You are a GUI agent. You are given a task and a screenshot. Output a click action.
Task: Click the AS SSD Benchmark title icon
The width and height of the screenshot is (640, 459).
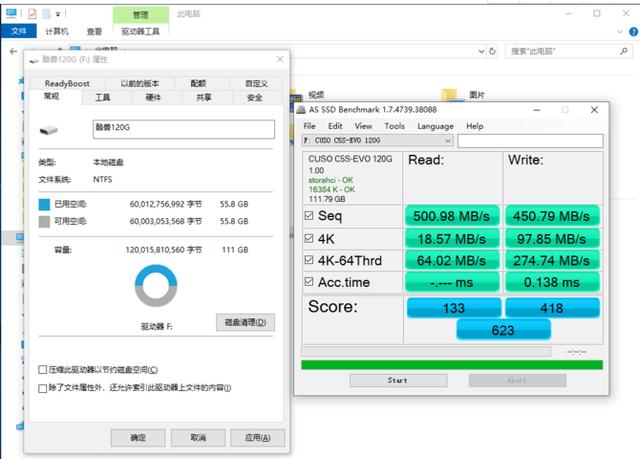point(301,109)
